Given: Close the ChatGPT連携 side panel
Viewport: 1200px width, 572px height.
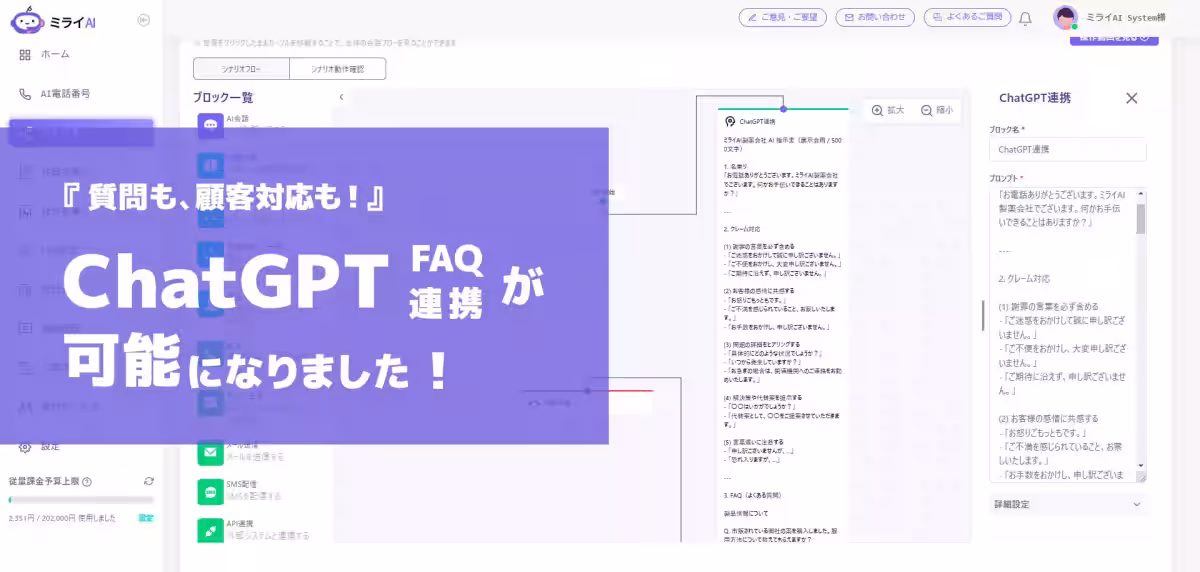Looking at the screenshot, I should [1132, 98].
